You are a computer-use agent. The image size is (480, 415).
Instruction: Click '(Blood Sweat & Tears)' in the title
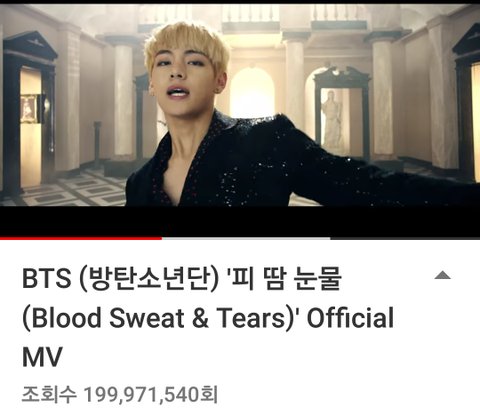coord(159,317)
